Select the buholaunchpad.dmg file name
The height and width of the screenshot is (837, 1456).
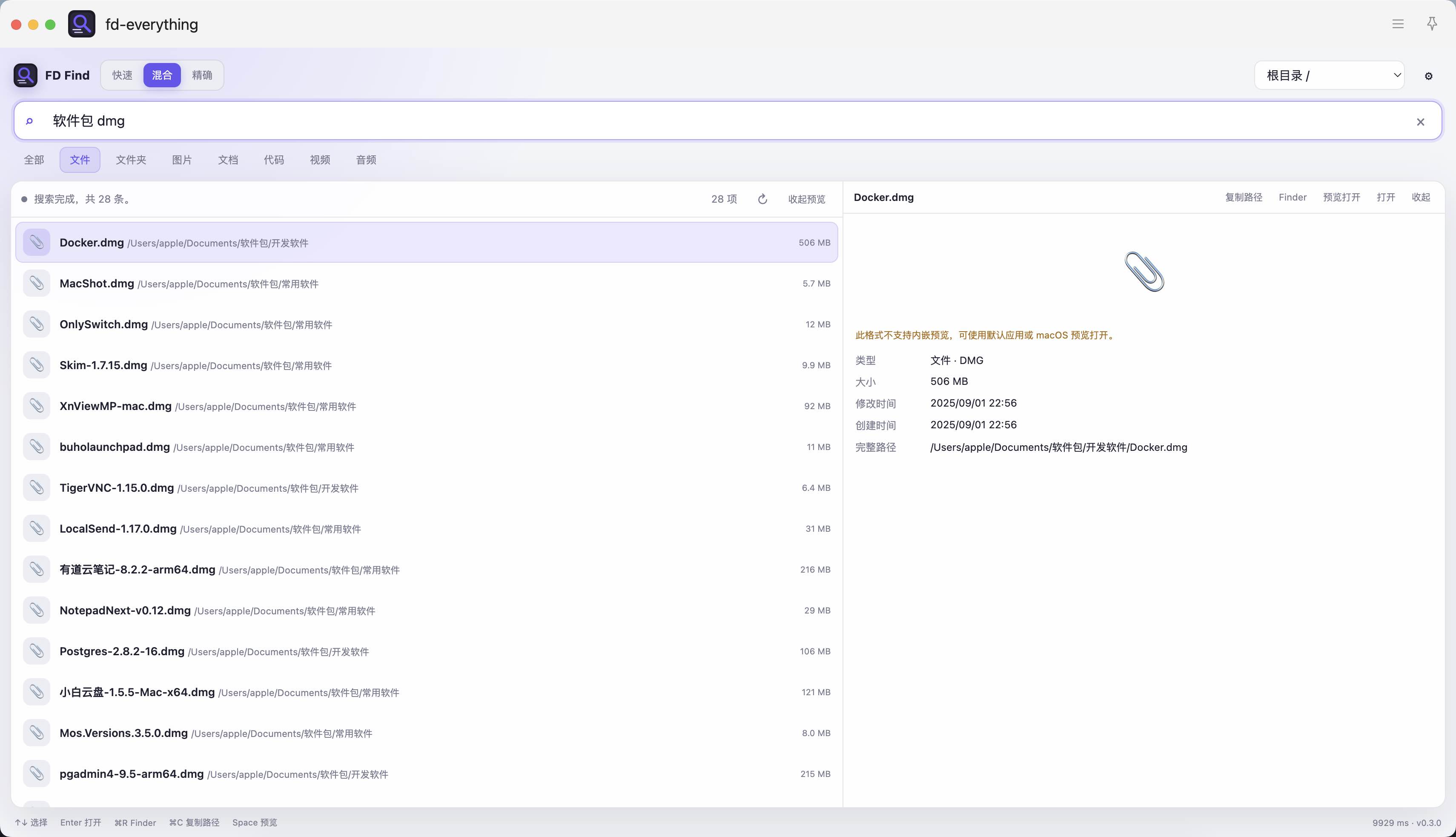pos(115,447)
